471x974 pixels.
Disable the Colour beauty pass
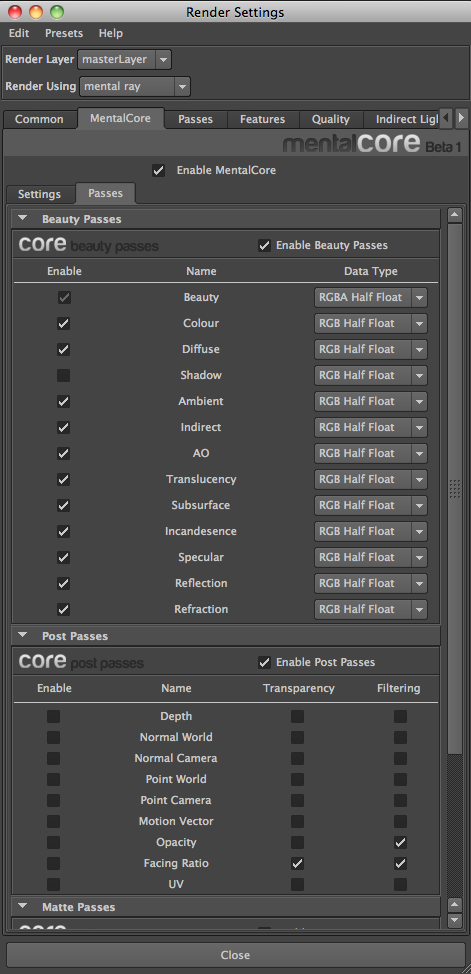(63, 324)
